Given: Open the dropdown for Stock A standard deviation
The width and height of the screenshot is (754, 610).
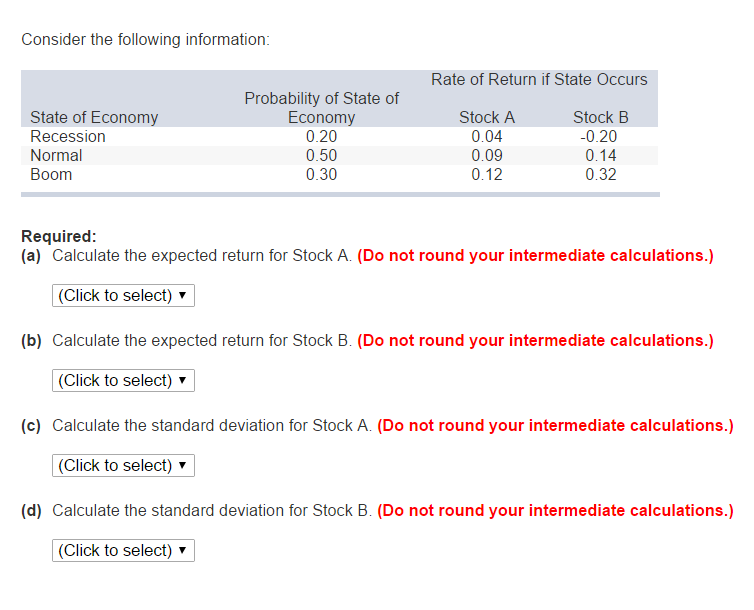Looking at the screenshot, I should coord(123,465).
